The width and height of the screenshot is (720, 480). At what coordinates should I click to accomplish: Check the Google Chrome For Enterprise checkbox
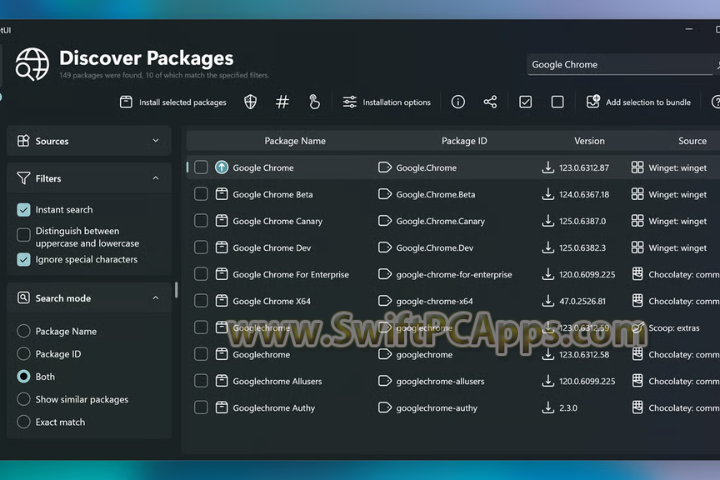point(201,274)
